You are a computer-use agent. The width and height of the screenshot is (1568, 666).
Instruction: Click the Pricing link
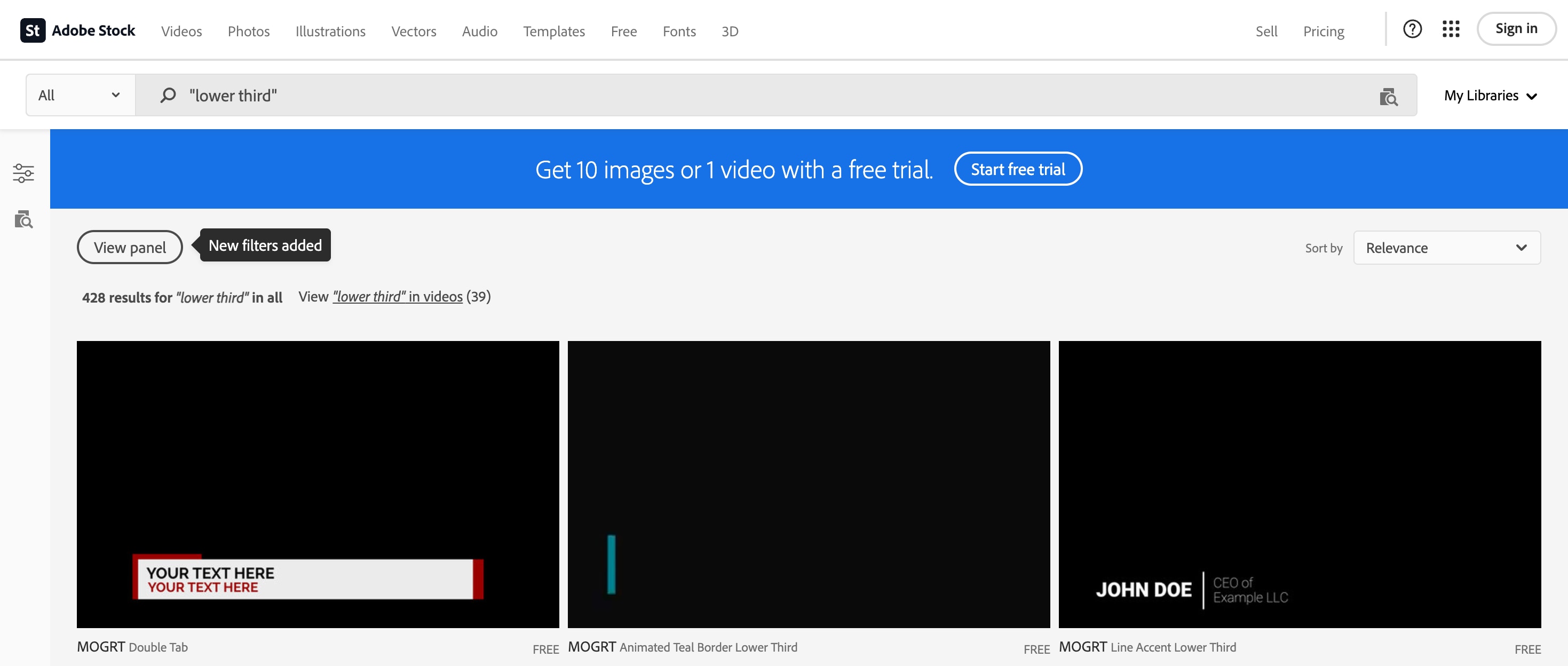(x=1324, y=31)
